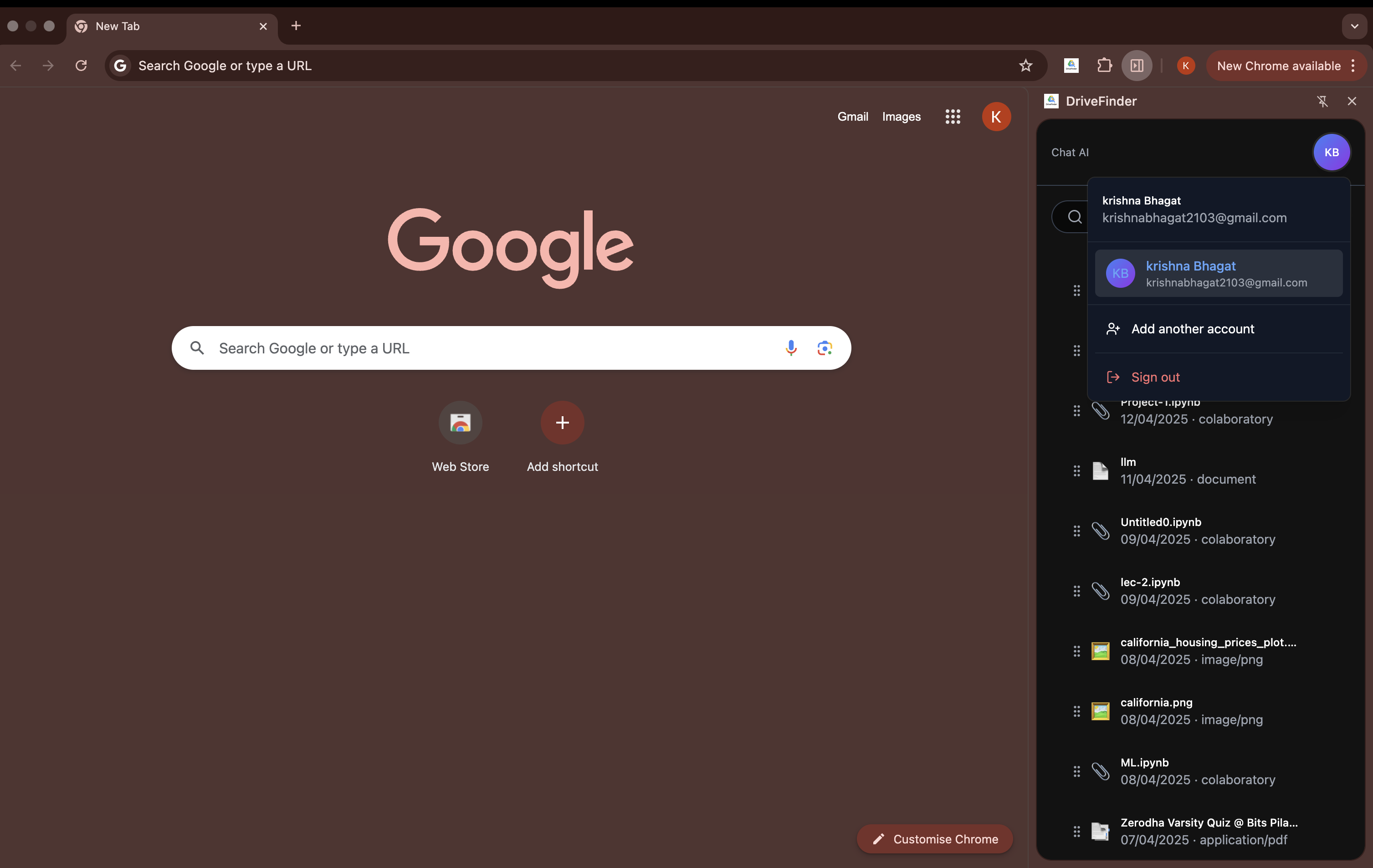Toggle the Chrome side panel button
The width and height of the screenshot is (1373, 868).
tap(1137, 66)
